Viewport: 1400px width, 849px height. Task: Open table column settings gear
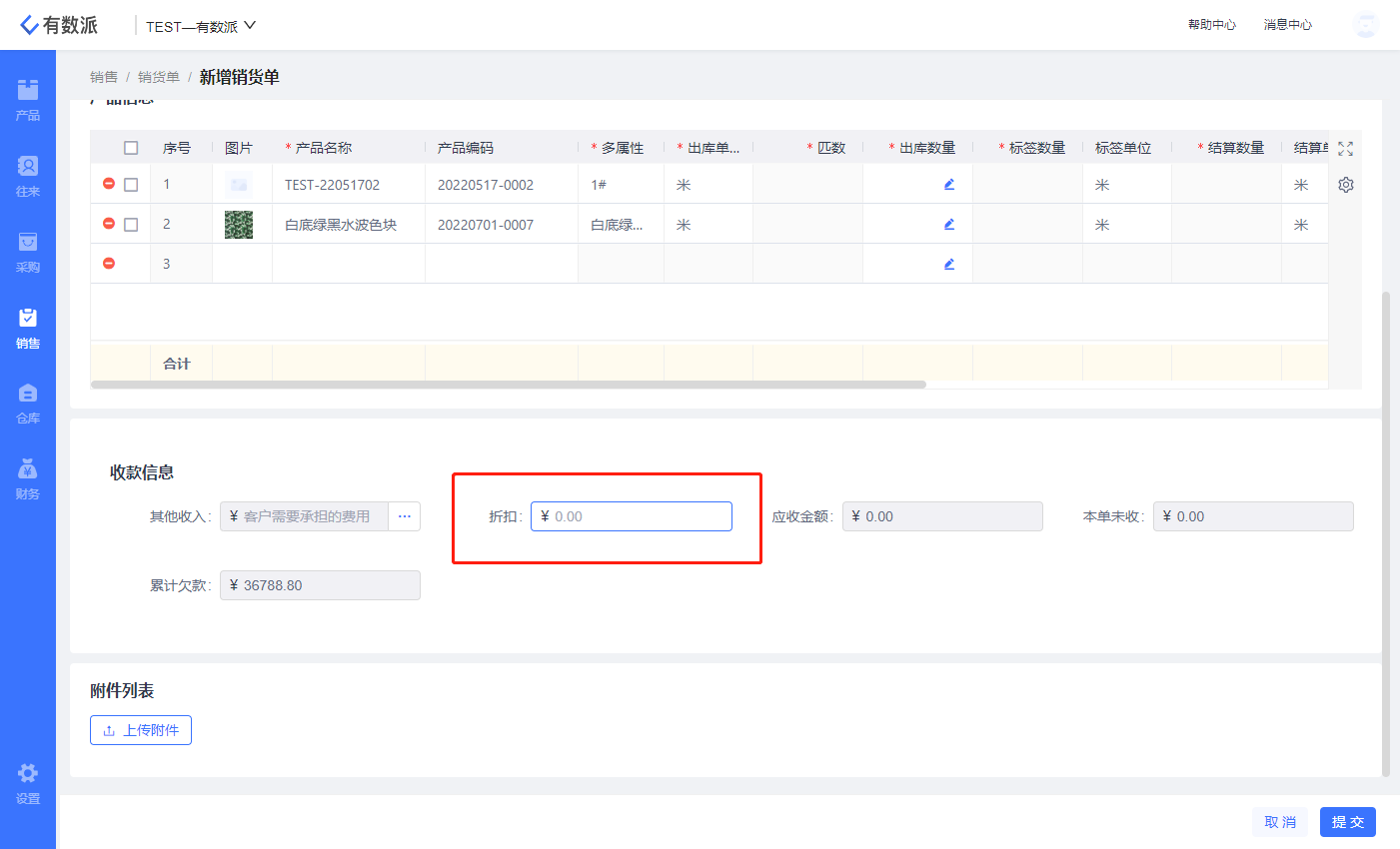click(1346, 185)
